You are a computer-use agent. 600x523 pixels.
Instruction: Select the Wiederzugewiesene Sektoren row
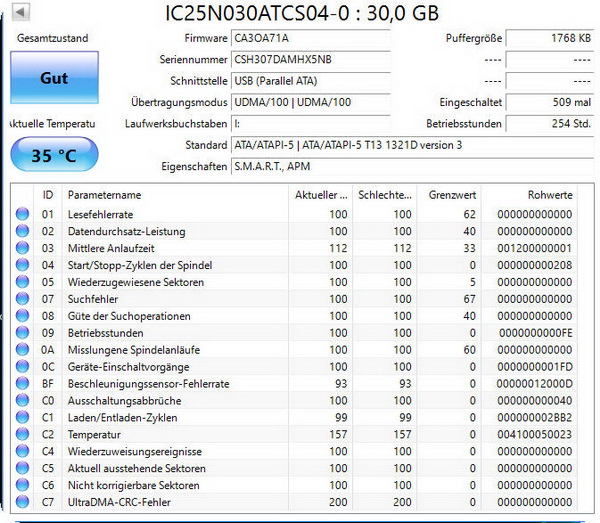pyautogui.click(x=300, y=282)
